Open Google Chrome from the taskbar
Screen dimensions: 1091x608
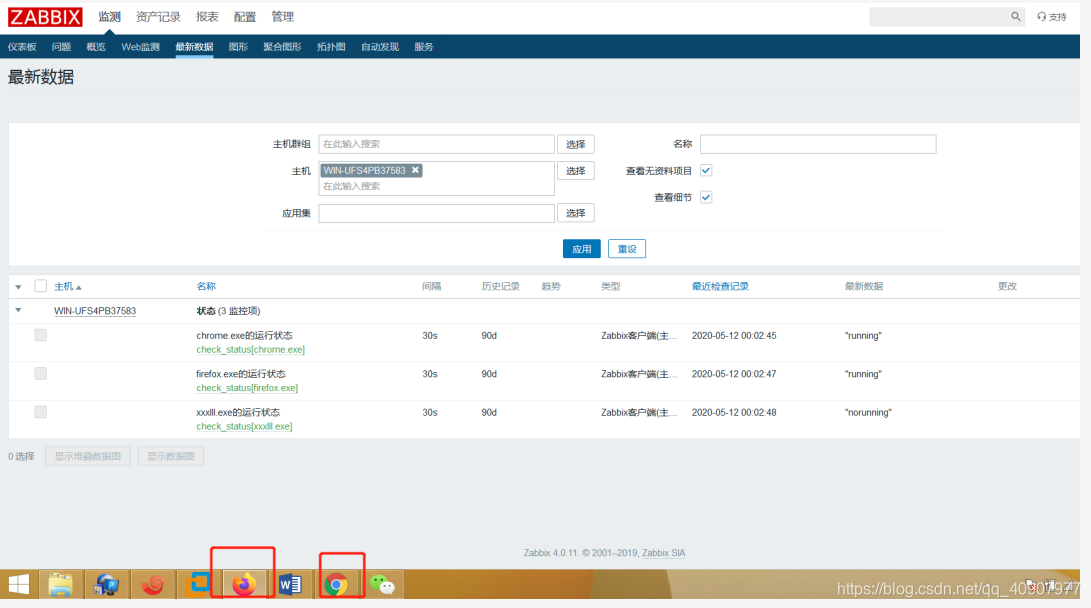(x=337, y=585)
